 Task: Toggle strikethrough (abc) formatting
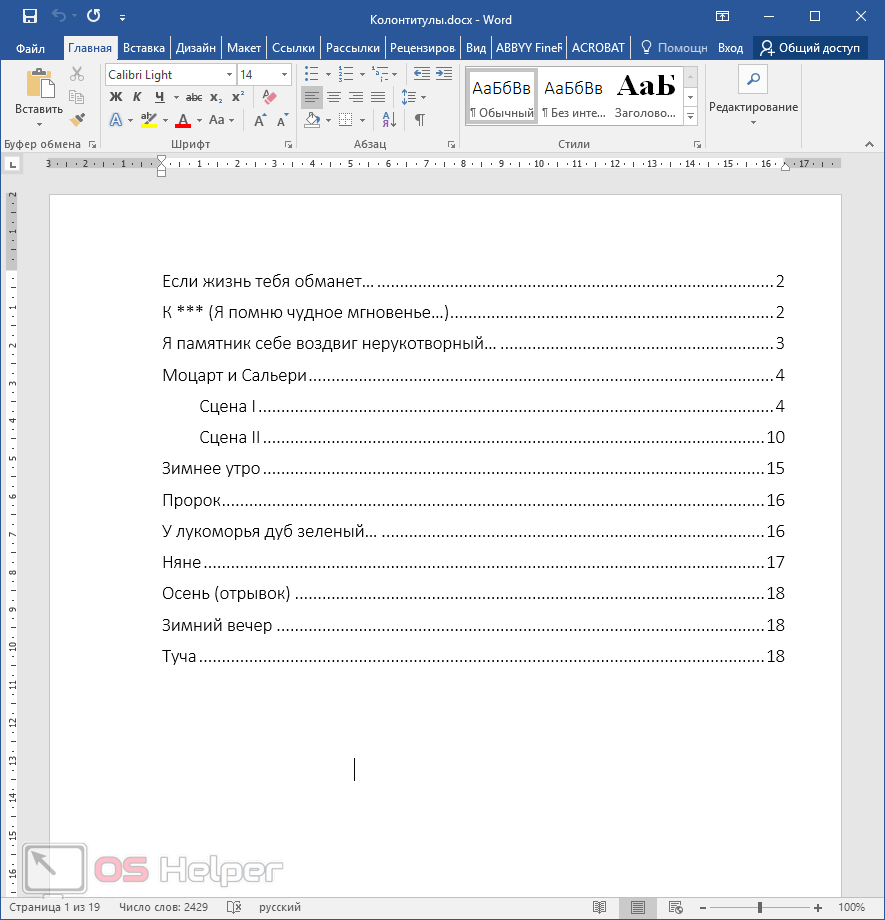(x=194, y=97)
